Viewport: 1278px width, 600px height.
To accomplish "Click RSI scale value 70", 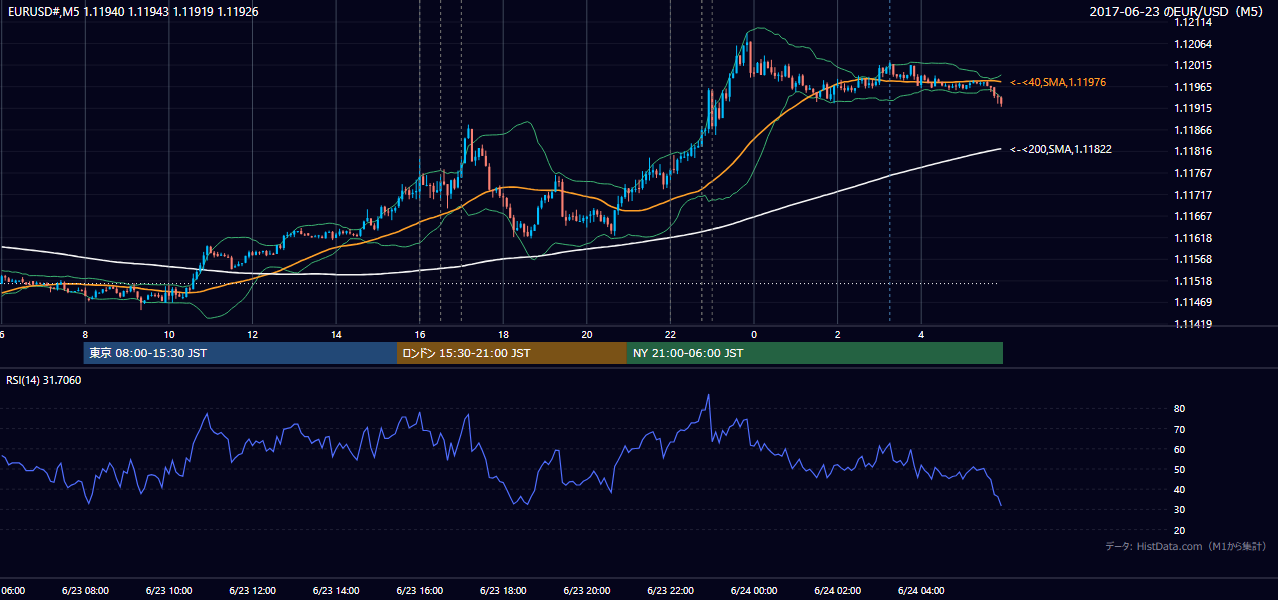I will tap(1180, 429).
